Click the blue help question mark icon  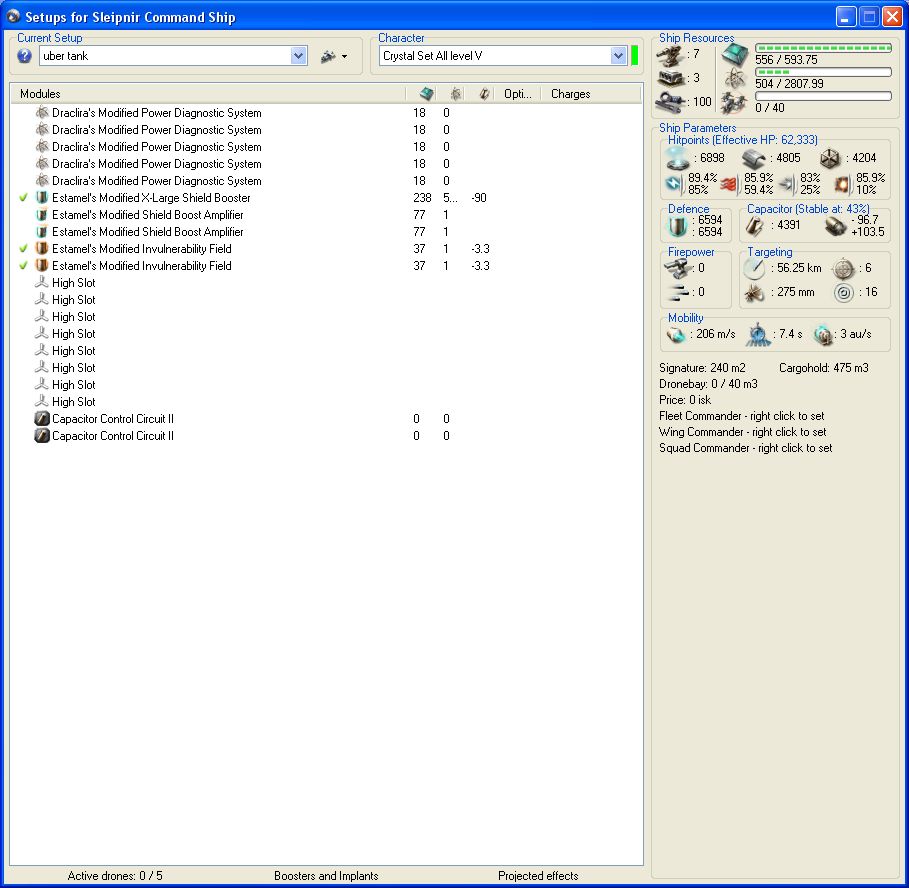coord(24,56)
